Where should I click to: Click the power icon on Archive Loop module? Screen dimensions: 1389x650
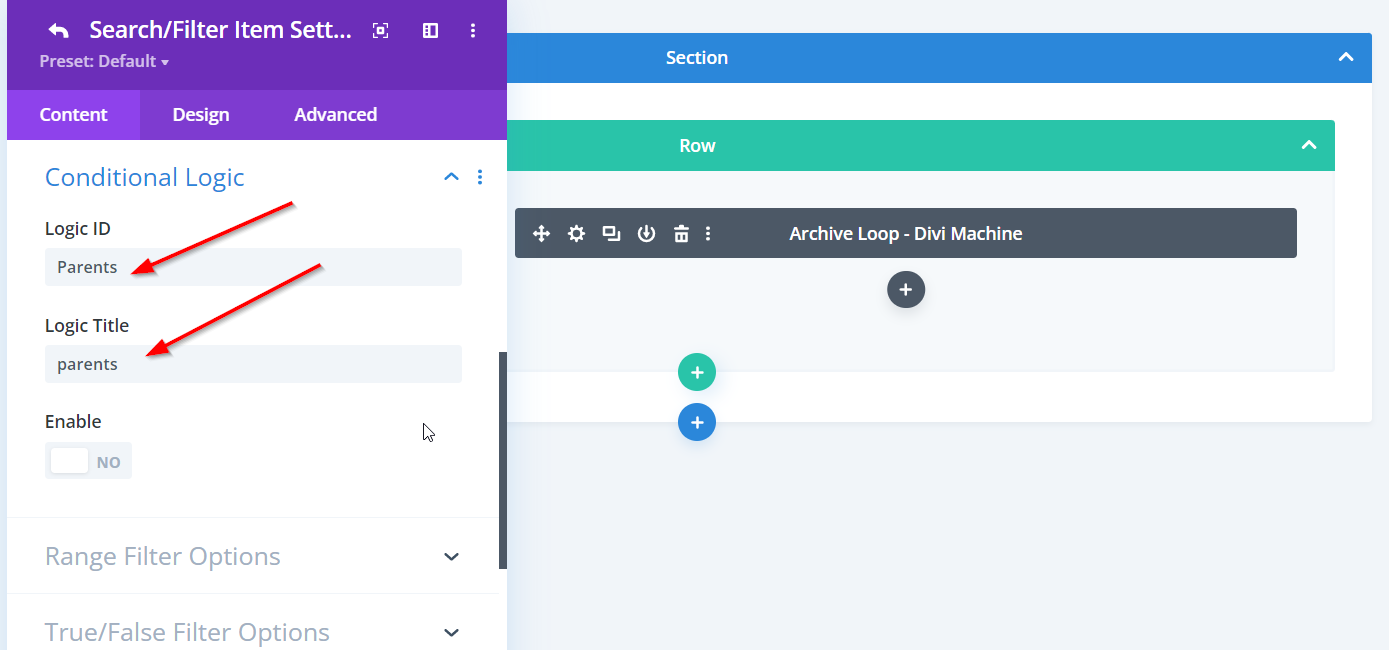[646, 234]
